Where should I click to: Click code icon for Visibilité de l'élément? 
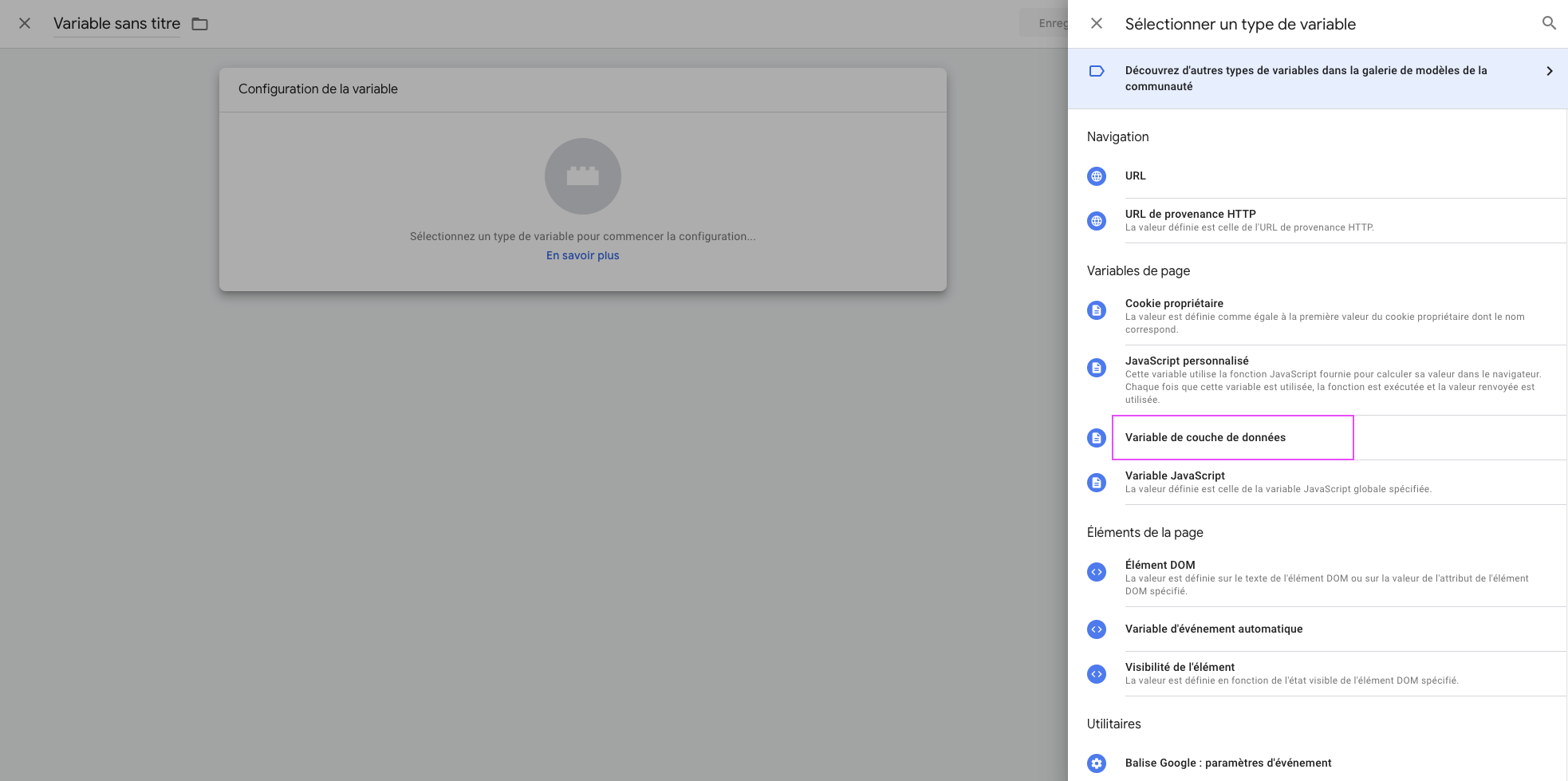coord(1097,674)
